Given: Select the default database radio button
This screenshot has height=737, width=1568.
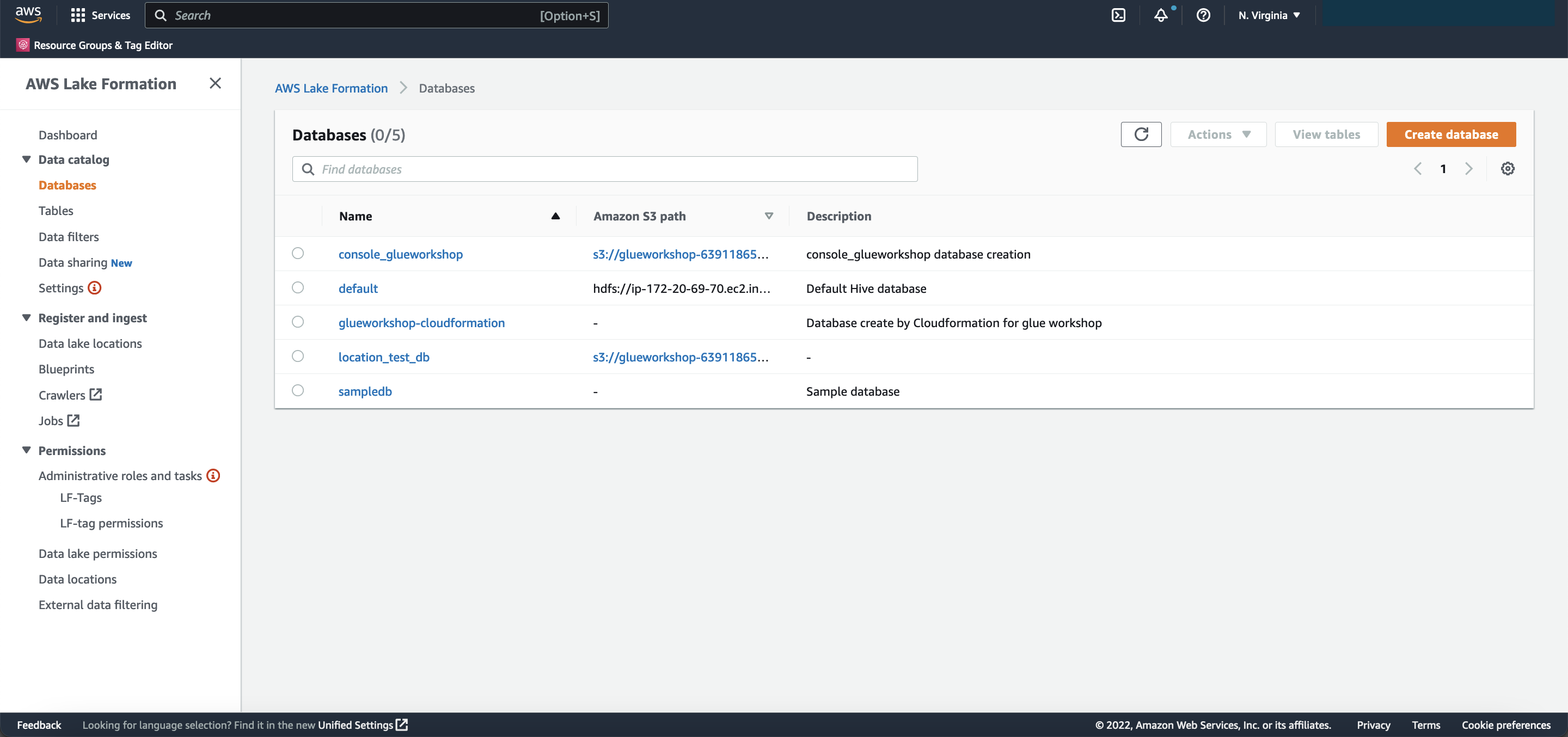Looking at the screenshot, I should (x=298, y=287).
